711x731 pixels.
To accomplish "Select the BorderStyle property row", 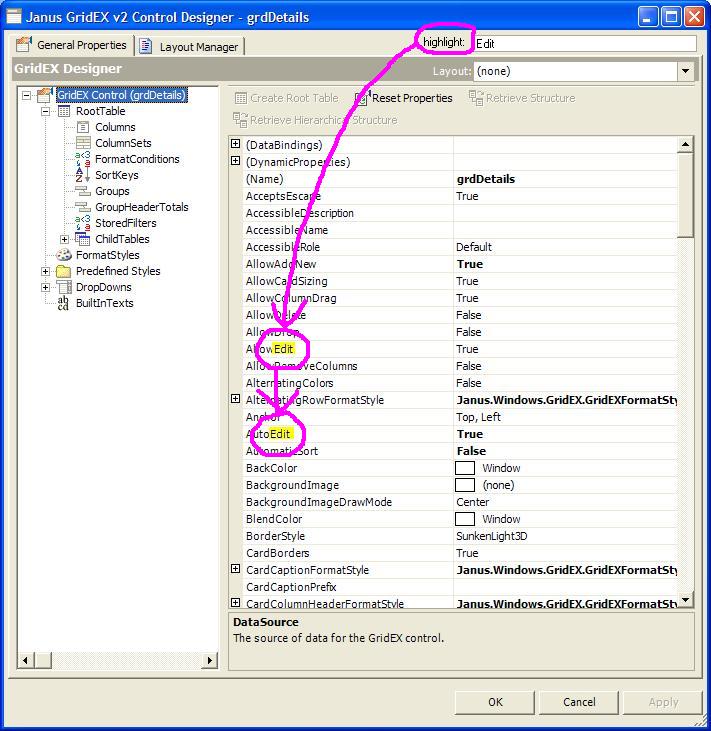I will click(460, 536).
